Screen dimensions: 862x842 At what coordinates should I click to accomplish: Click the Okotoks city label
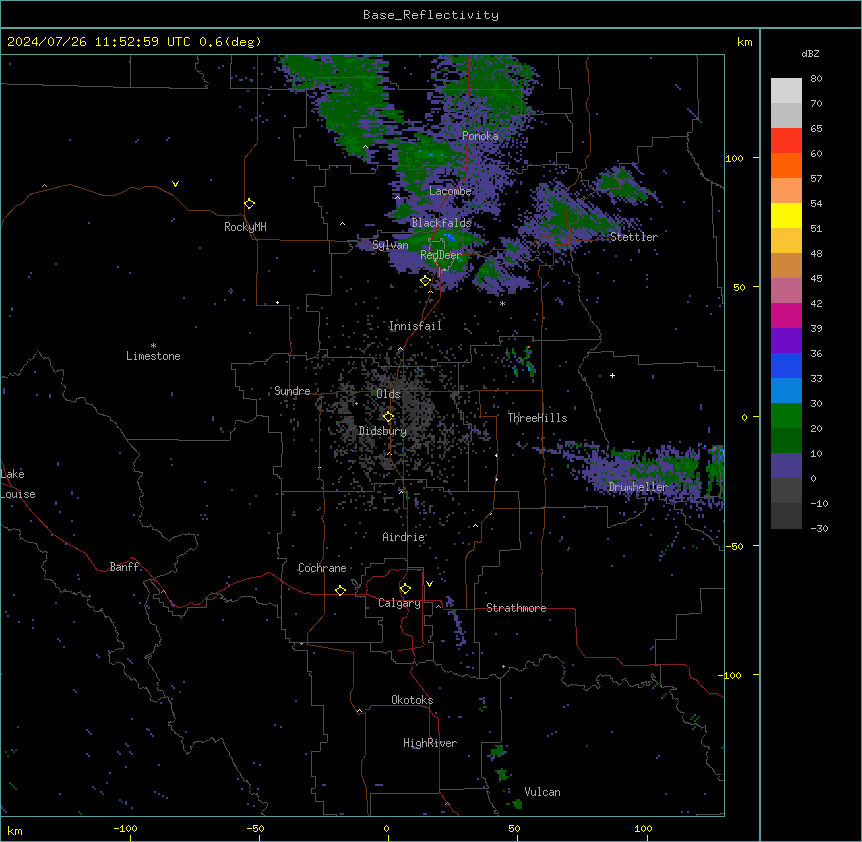point(412,700)
